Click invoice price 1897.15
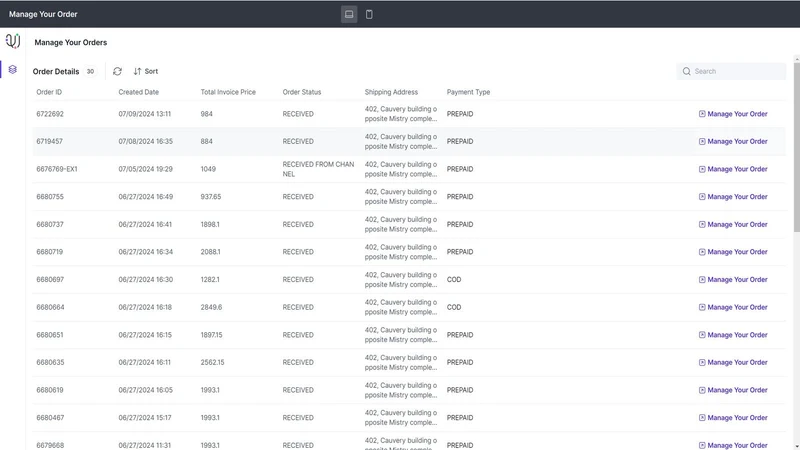The height and width of the screenshot is (450, 800). (x=211, y=335)
